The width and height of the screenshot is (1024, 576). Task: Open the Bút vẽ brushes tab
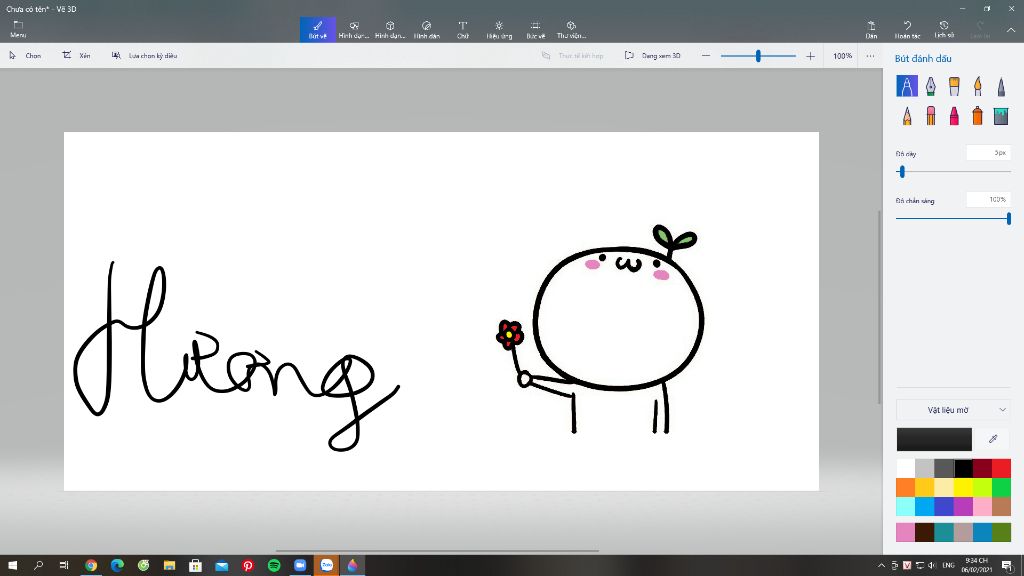coord(317,29)
